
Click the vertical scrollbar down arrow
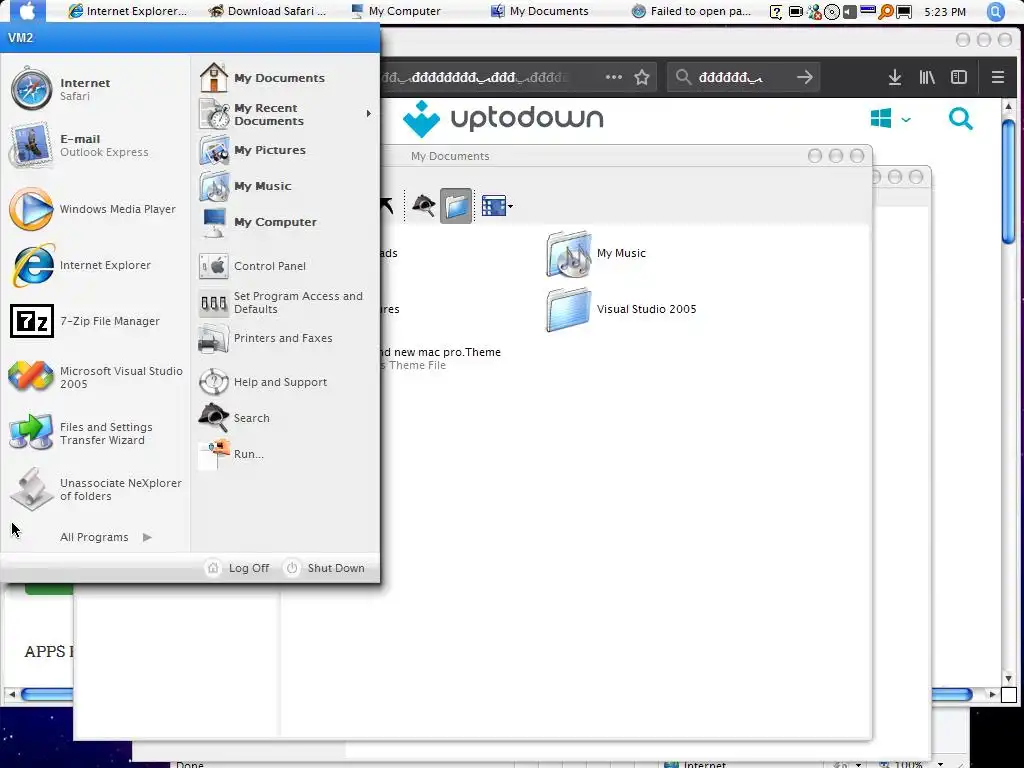click(1008, 679)
